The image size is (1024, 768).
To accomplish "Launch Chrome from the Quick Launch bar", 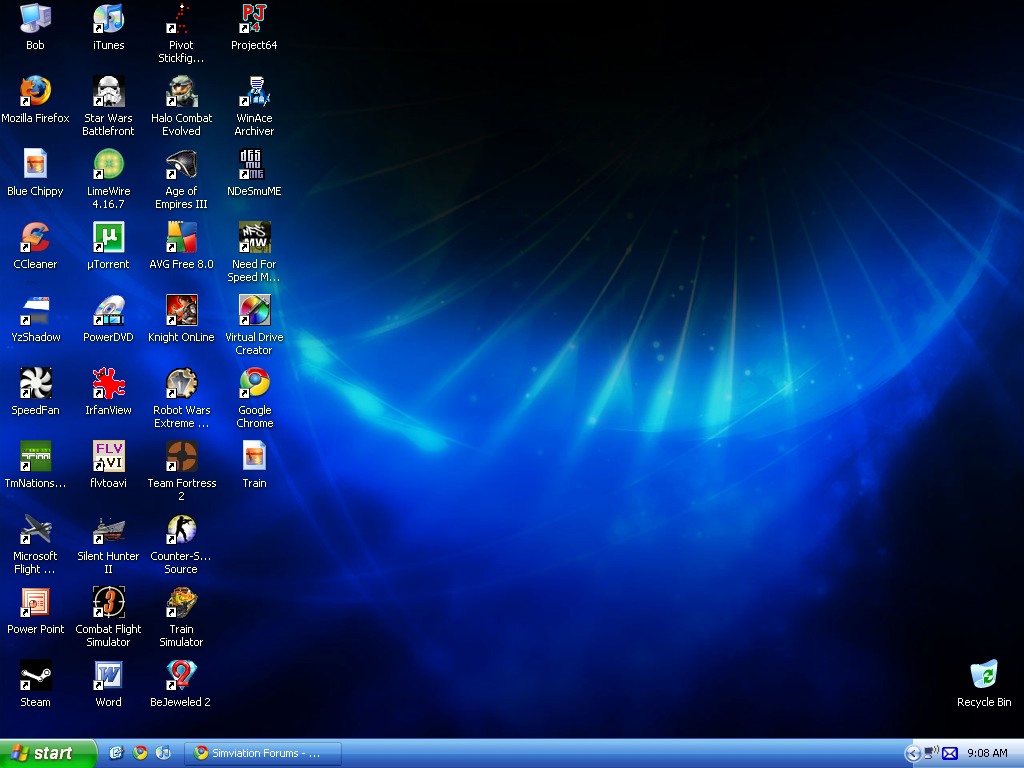I will pyautogui.click(x=140, y=753).
